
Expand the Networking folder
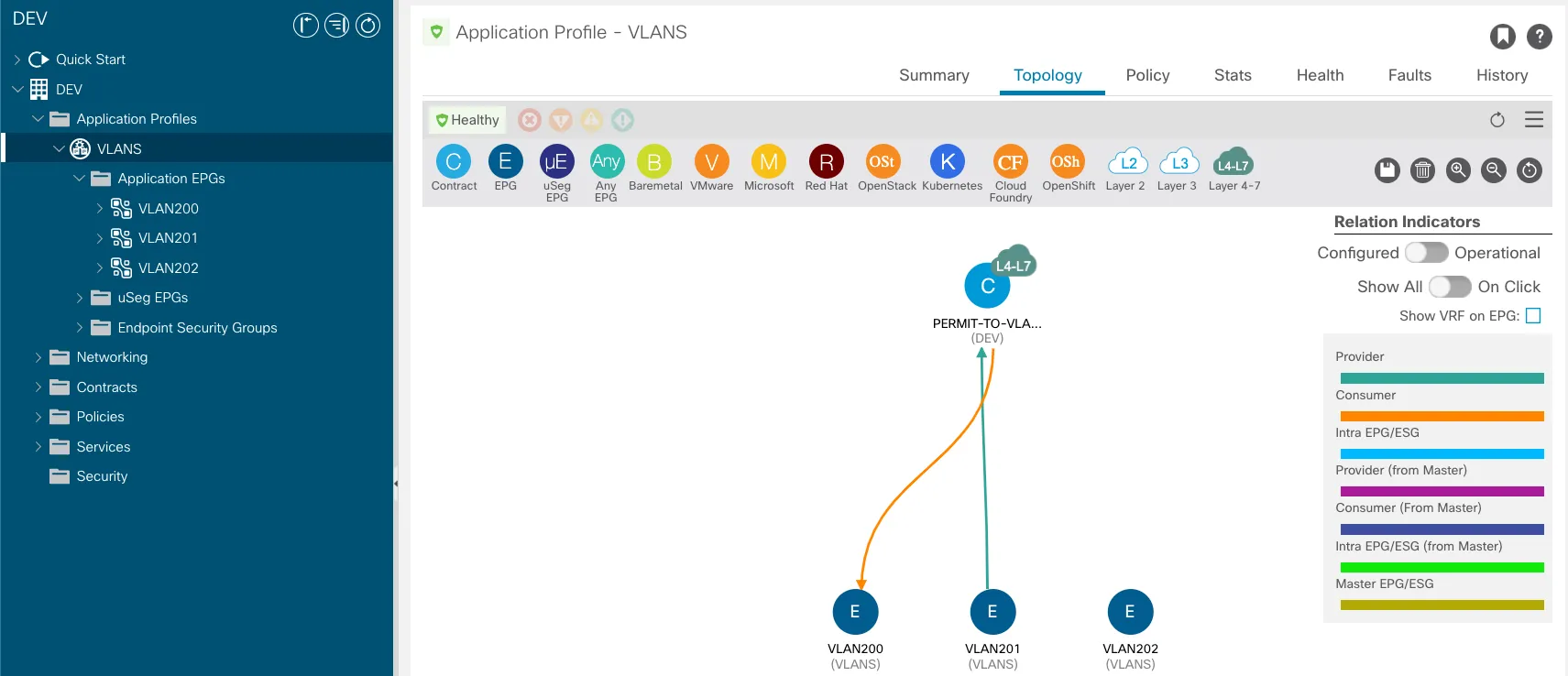[38, 357]
